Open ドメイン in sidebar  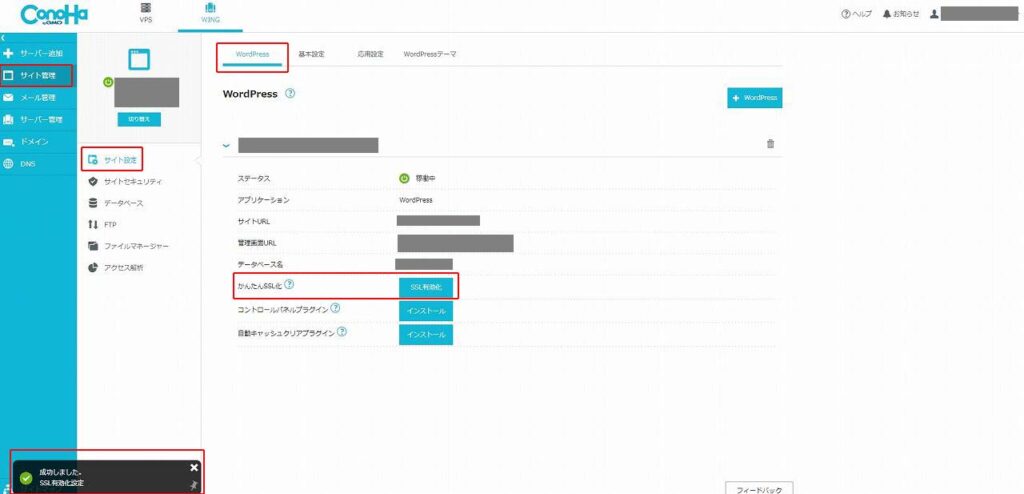[x=38, y=142]
